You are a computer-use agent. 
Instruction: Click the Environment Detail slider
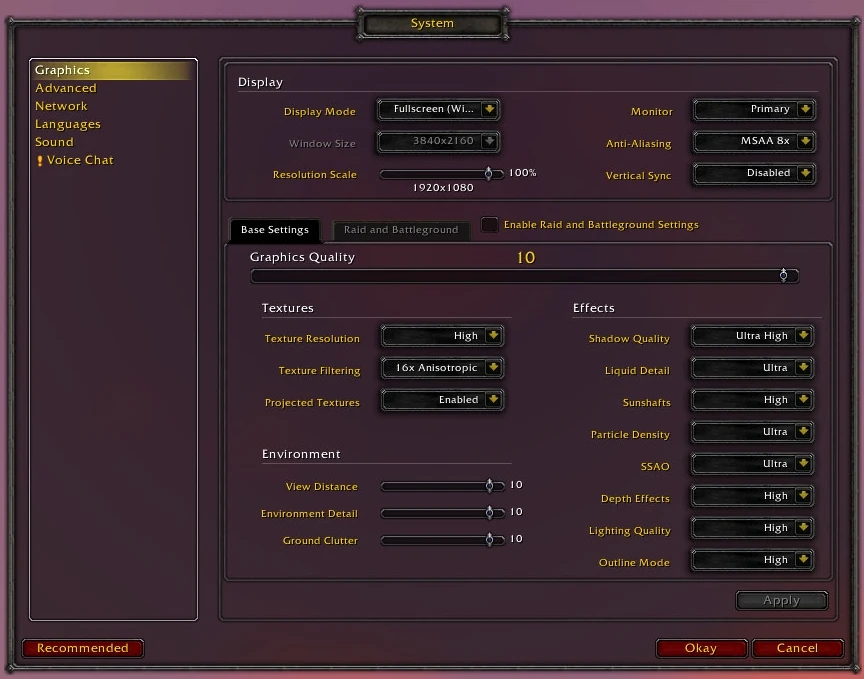(442, 513)
